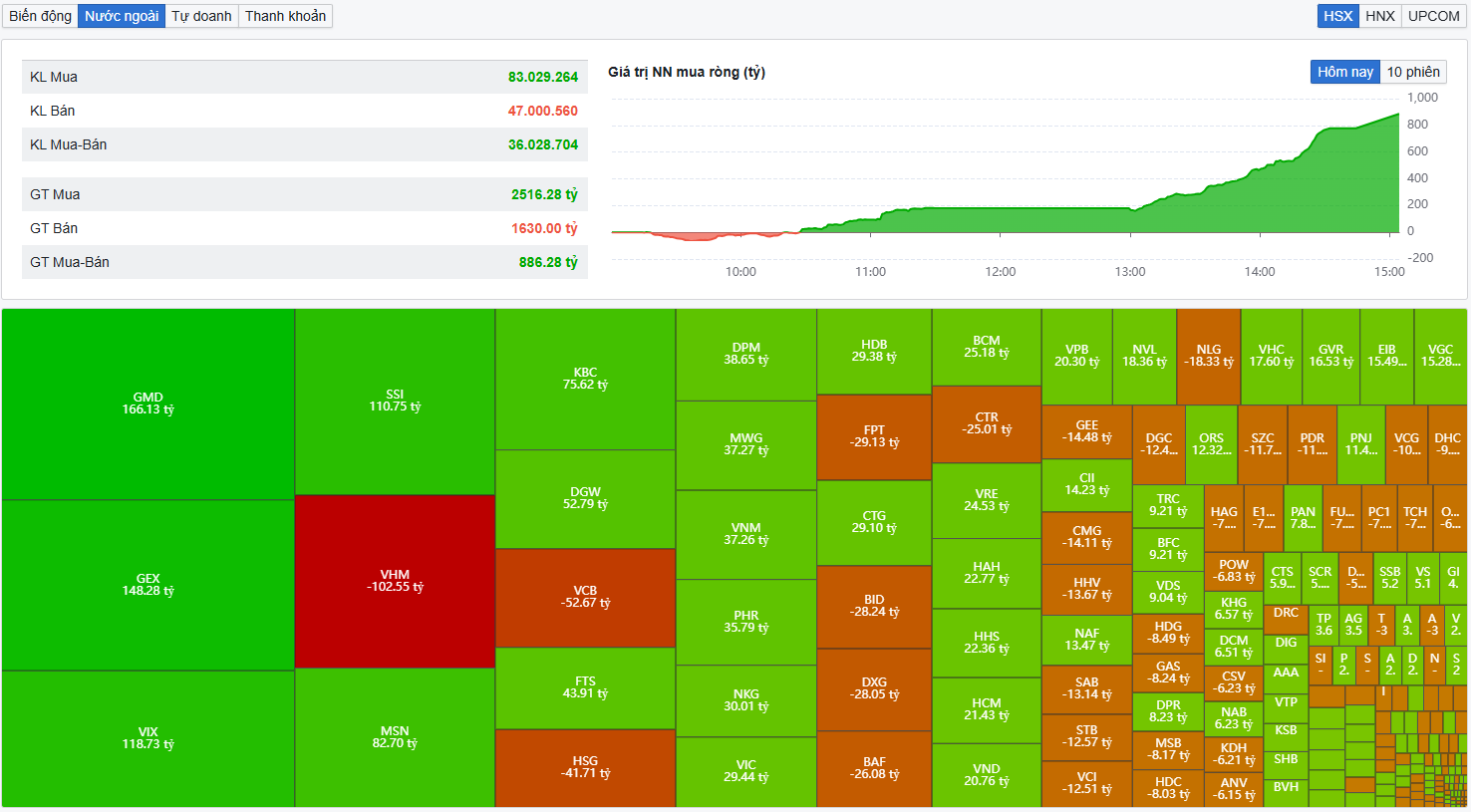Select the BAF -26.08 tỷ block
The image size is (1471, 812).
click(x=874, y=768)
